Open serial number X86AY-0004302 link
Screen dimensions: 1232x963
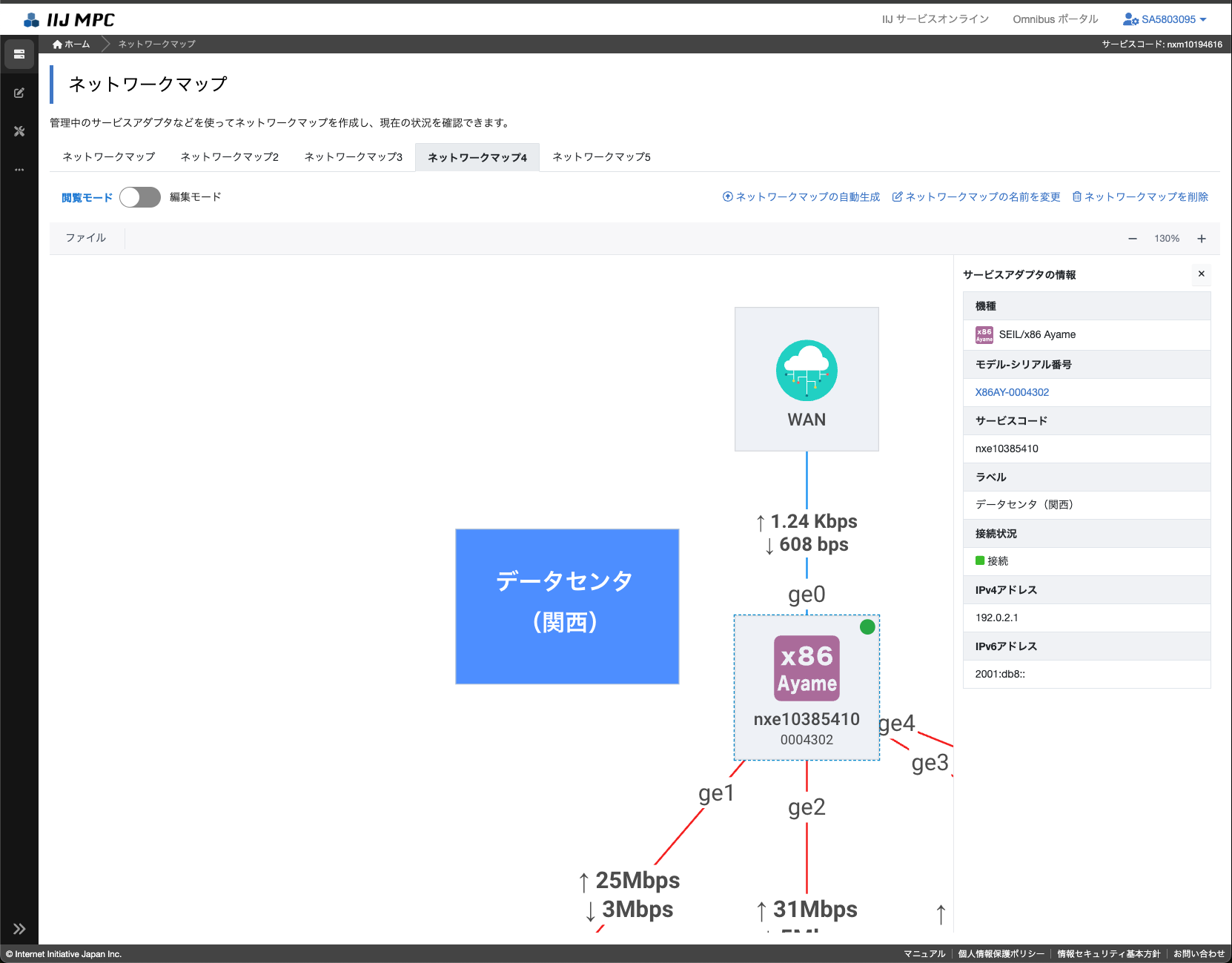[x=1012, y=392]
